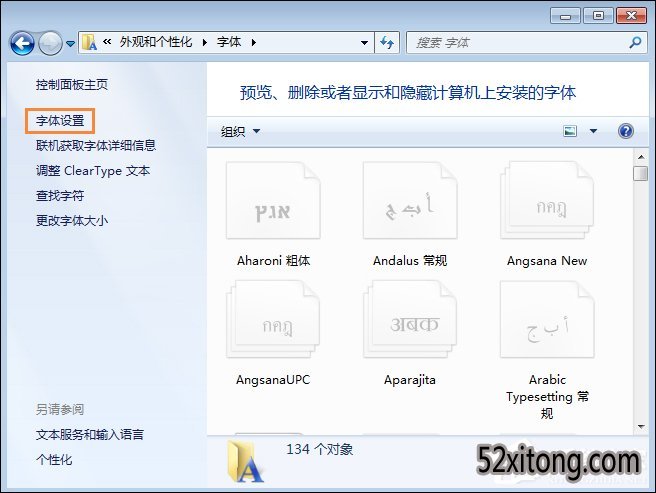The height and width of the screenshot is (493, 656).
Task: Maximize the Fonts window
Action: click(598, 16)
